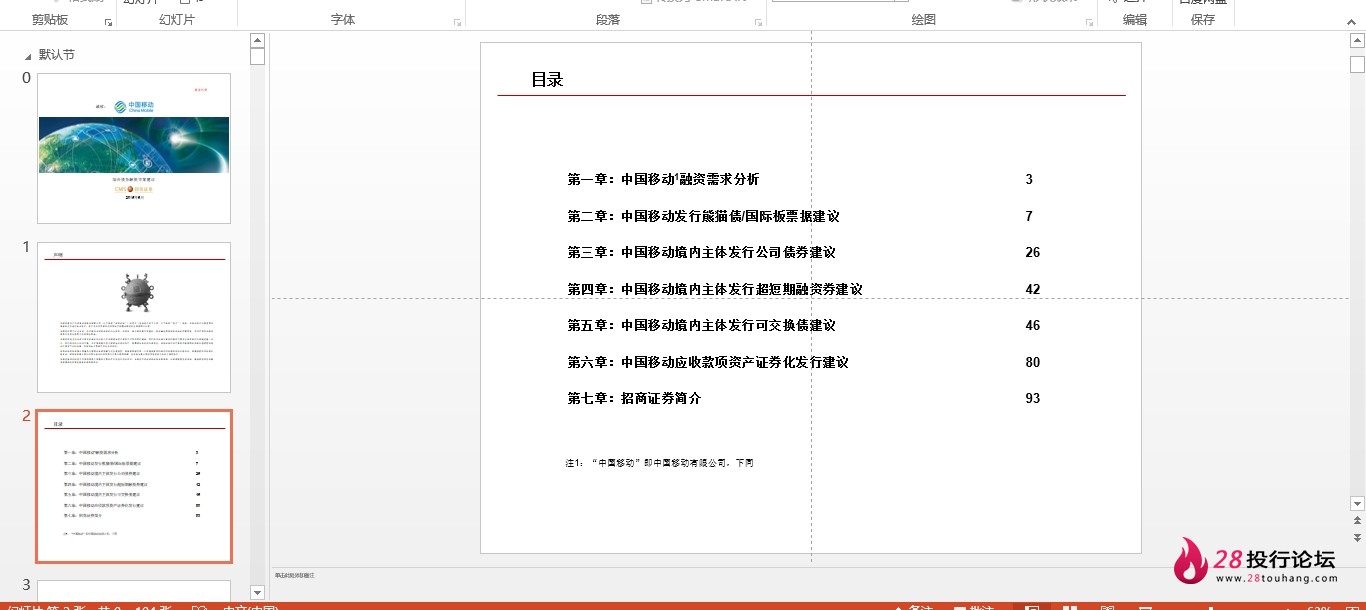The image size is (1366, 610).
Task: Select the 默认节 section header
Action: (57, 55)
